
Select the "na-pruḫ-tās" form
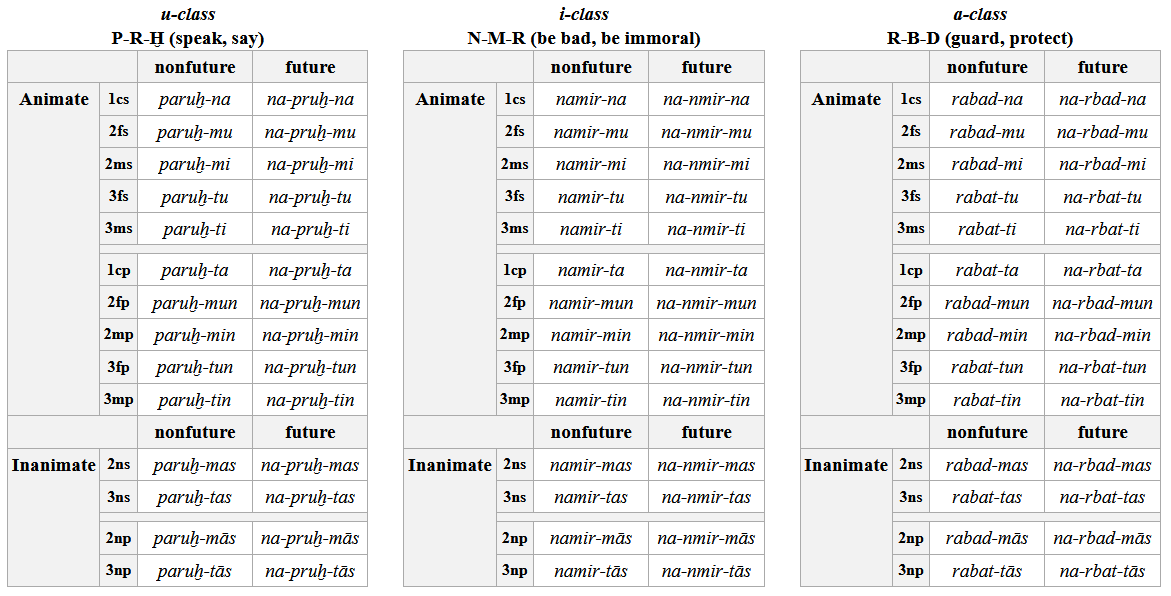tap(310, 571)
